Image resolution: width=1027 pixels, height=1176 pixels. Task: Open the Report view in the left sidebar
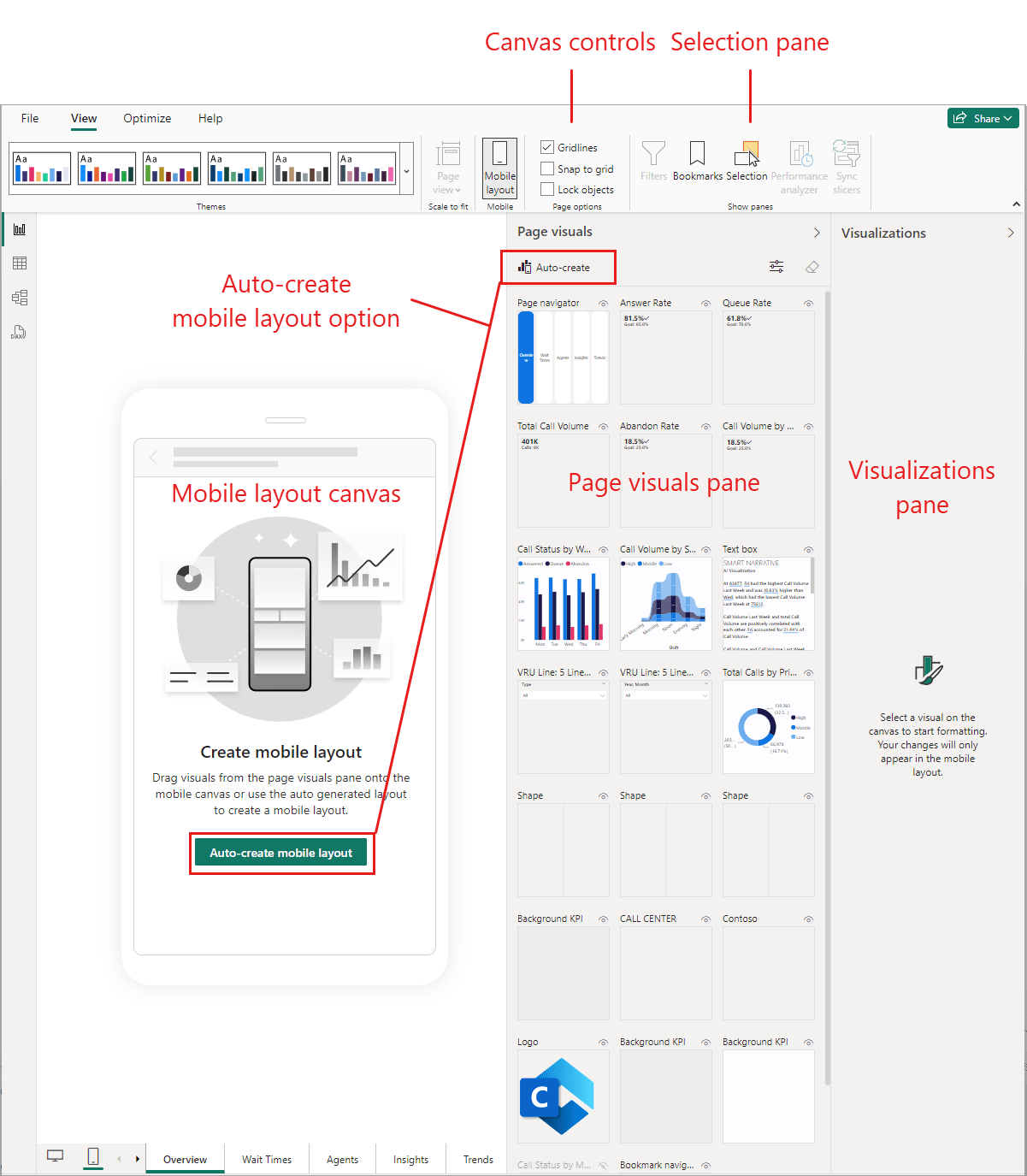point(19,228)
